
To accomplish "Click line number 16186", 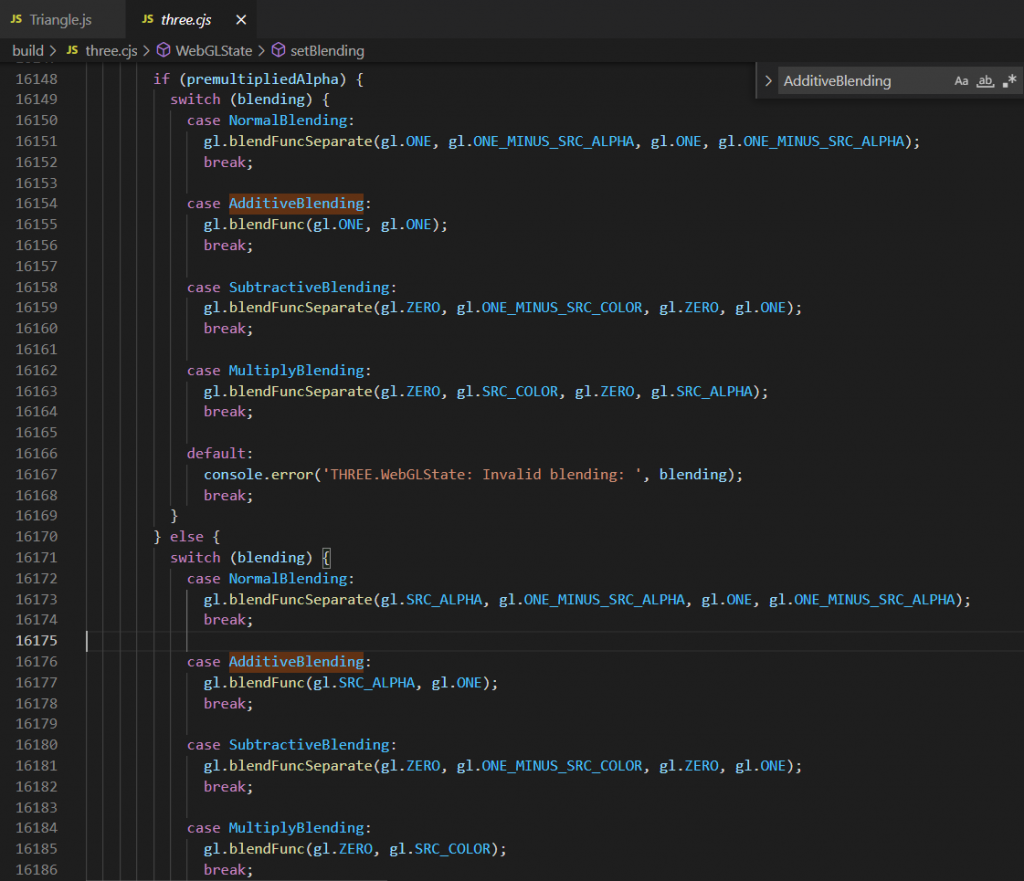I will 37,871.
